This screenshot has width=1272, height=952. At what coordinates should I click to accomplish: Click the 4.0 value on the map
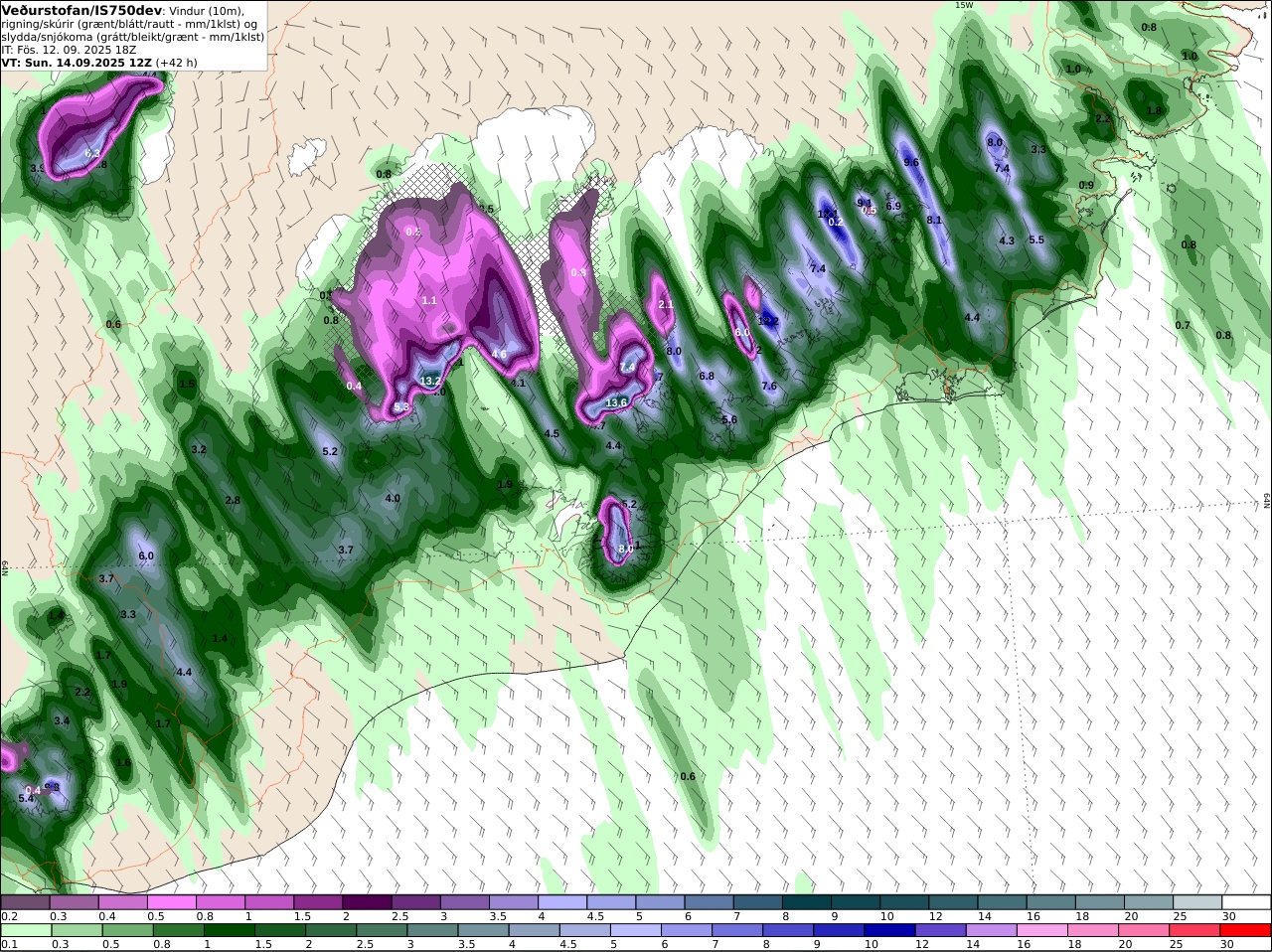(393, 498)
